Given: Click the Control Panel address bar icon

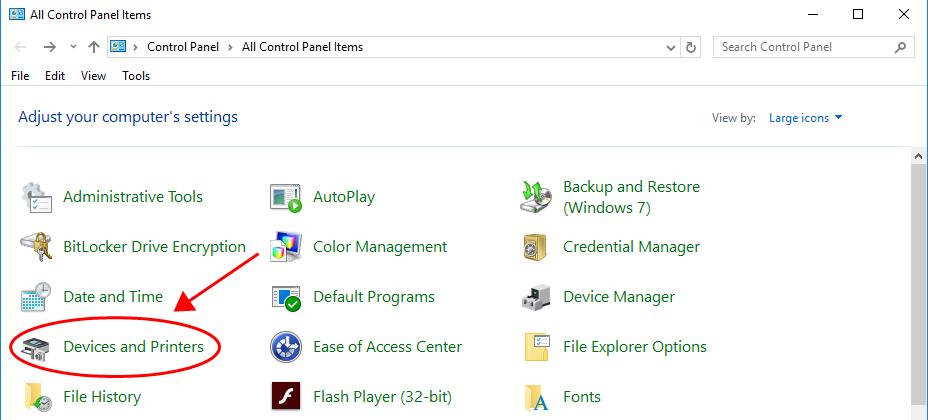Looking at the screenshot, I should coord(119,47).
